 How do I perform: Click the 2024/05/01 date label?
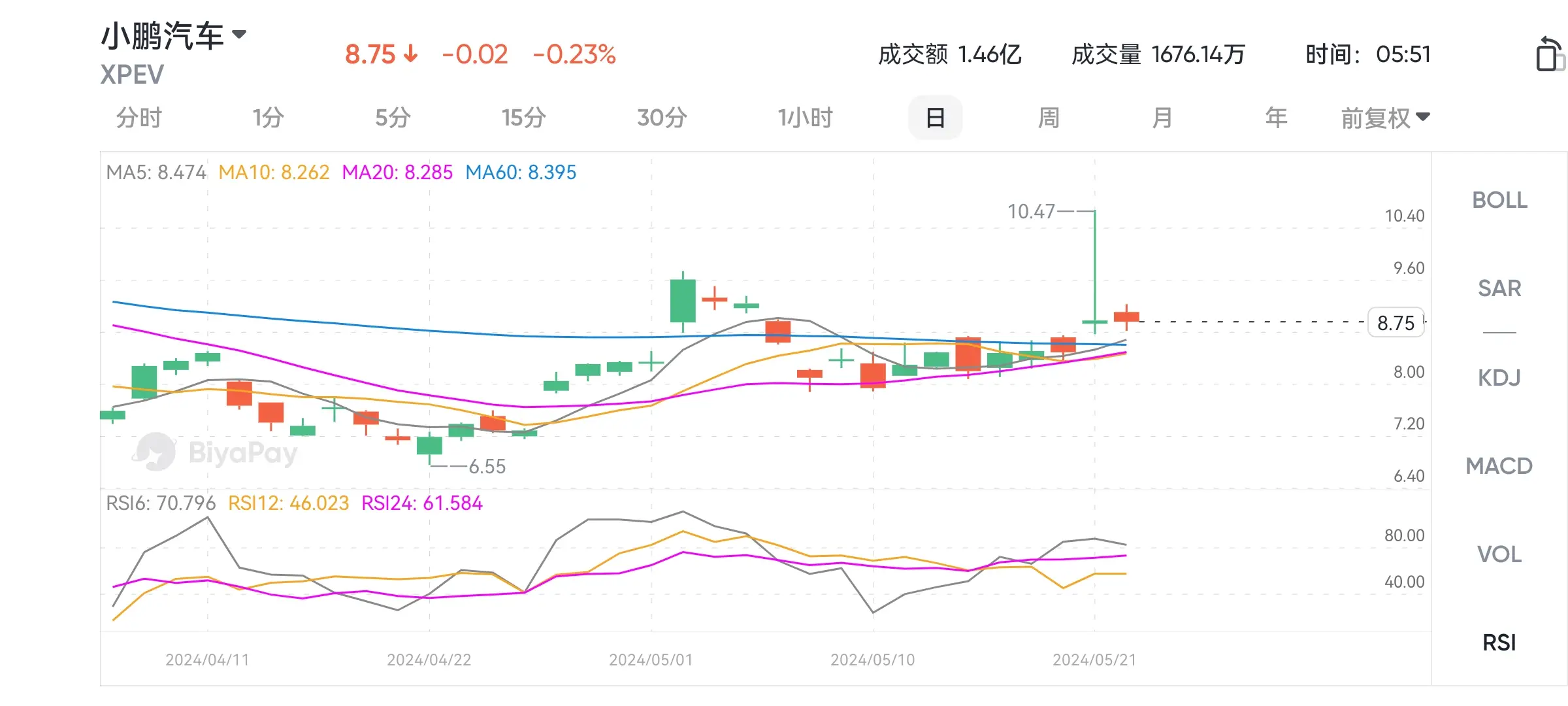click(651, 660)
